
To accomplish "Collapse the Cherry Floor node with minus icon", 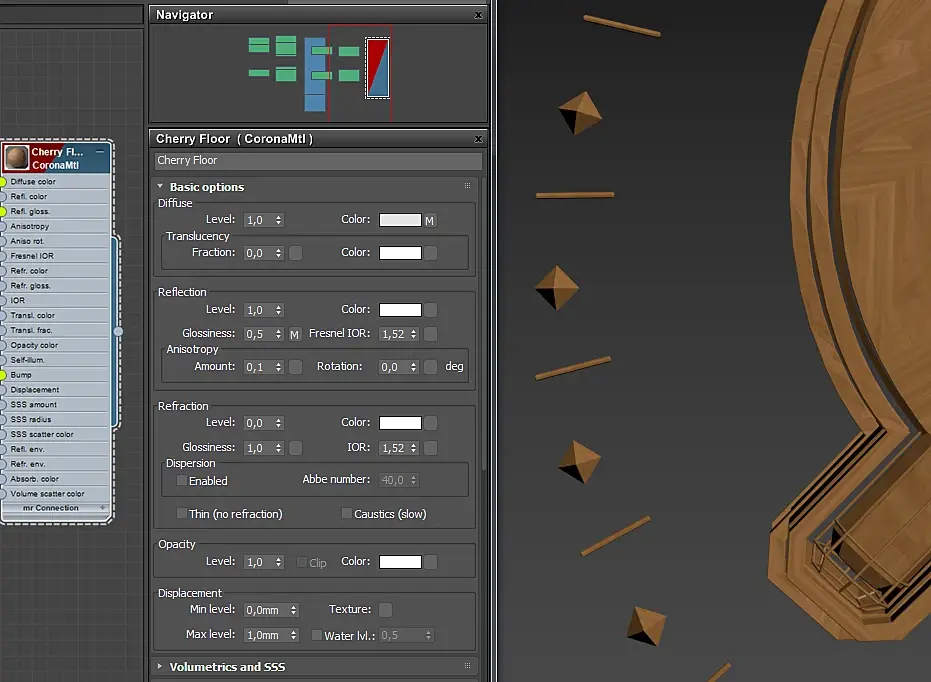I will point(100,152).
